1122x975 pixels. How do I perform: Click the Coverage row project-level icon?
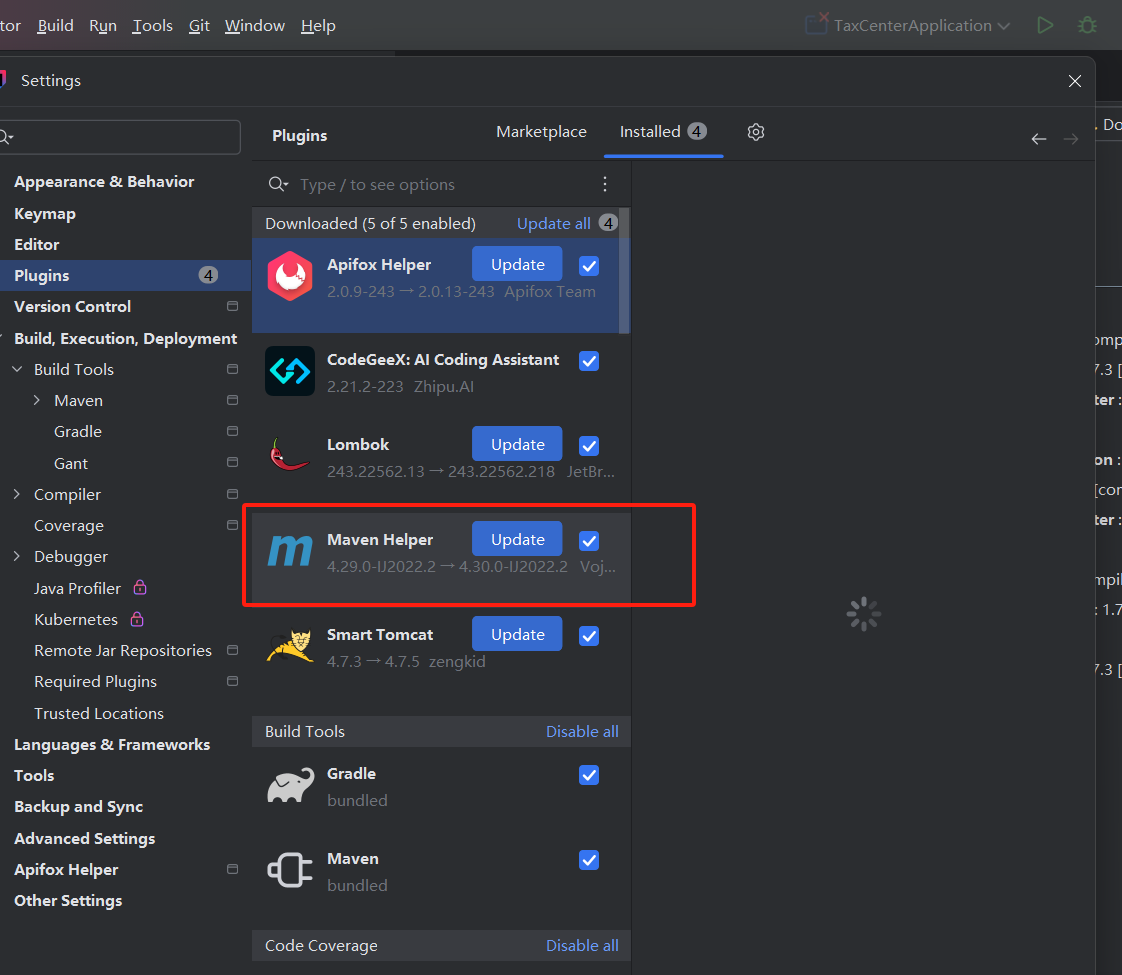[233, 525]
